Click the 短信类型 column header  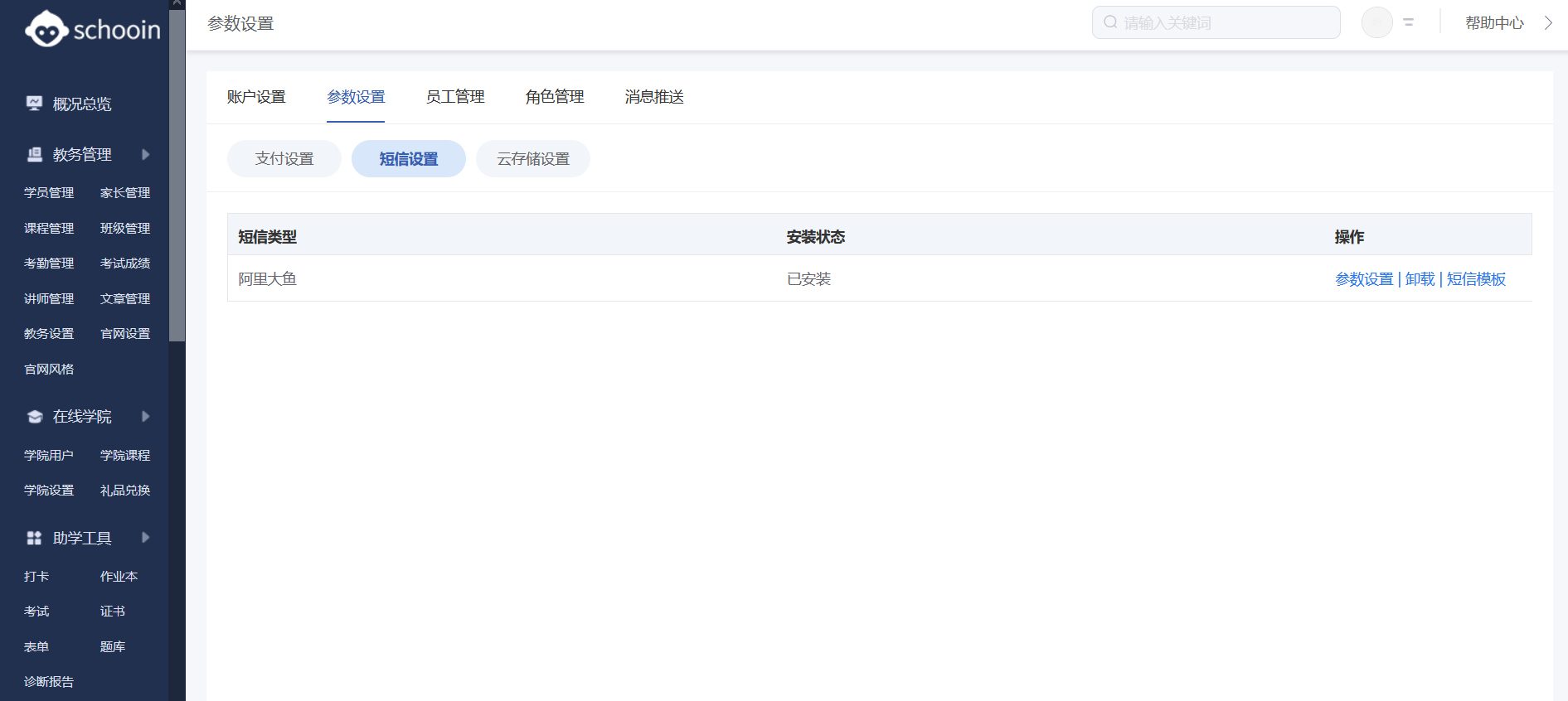(x=267, y=237)
